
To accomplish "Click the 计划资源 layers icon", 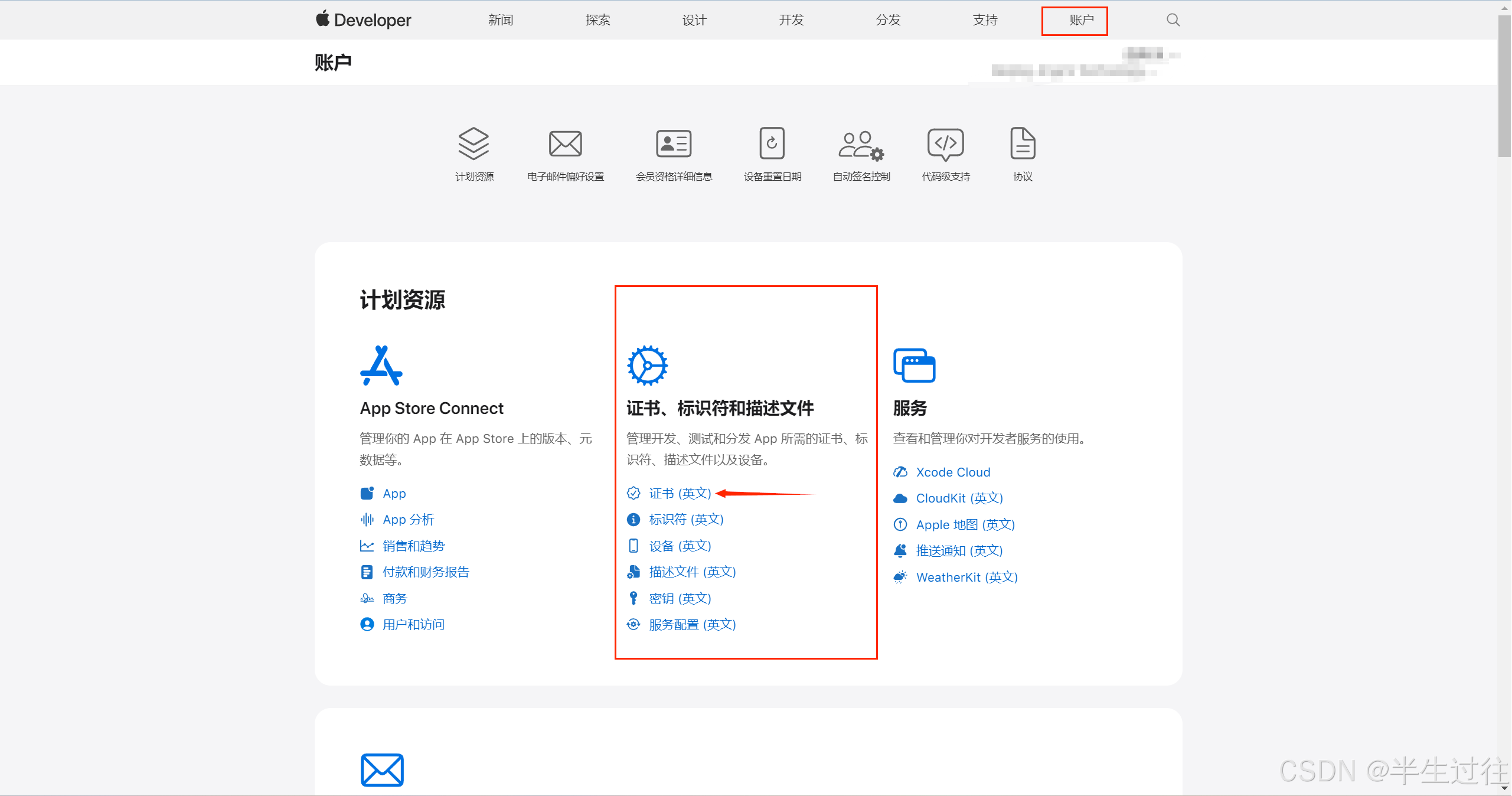I will point(473,143).
